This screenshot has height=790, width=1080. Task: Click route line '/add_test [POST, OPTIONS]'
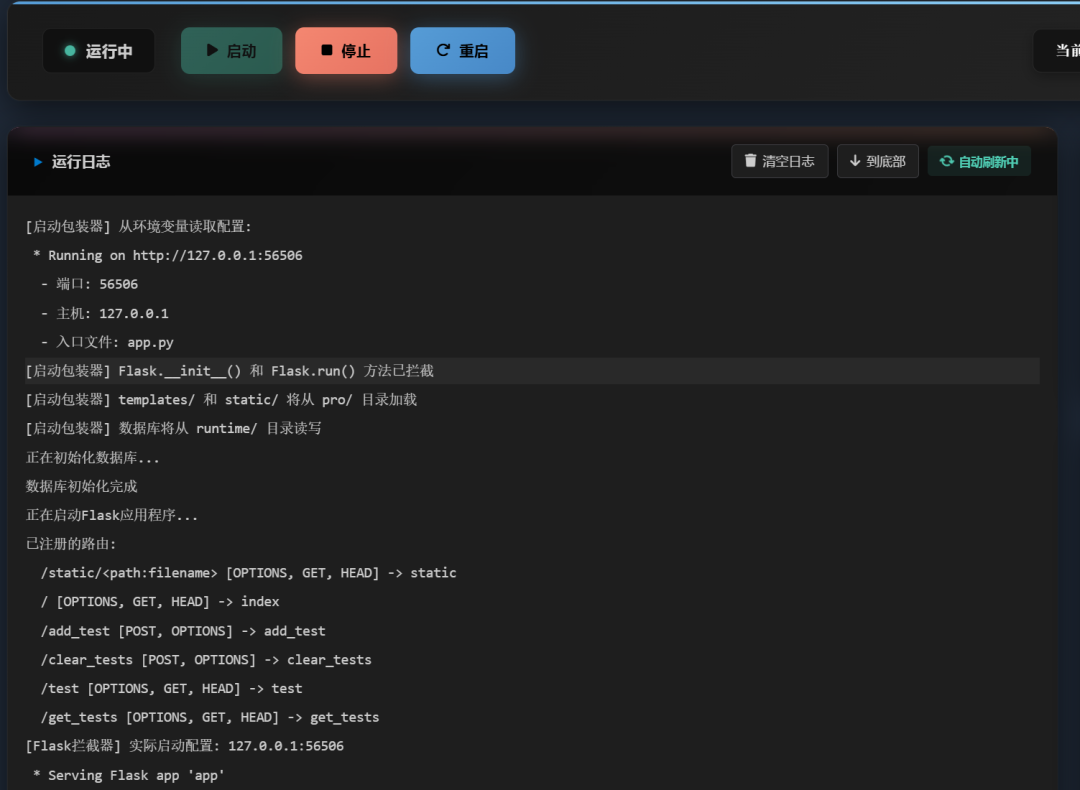183,631
